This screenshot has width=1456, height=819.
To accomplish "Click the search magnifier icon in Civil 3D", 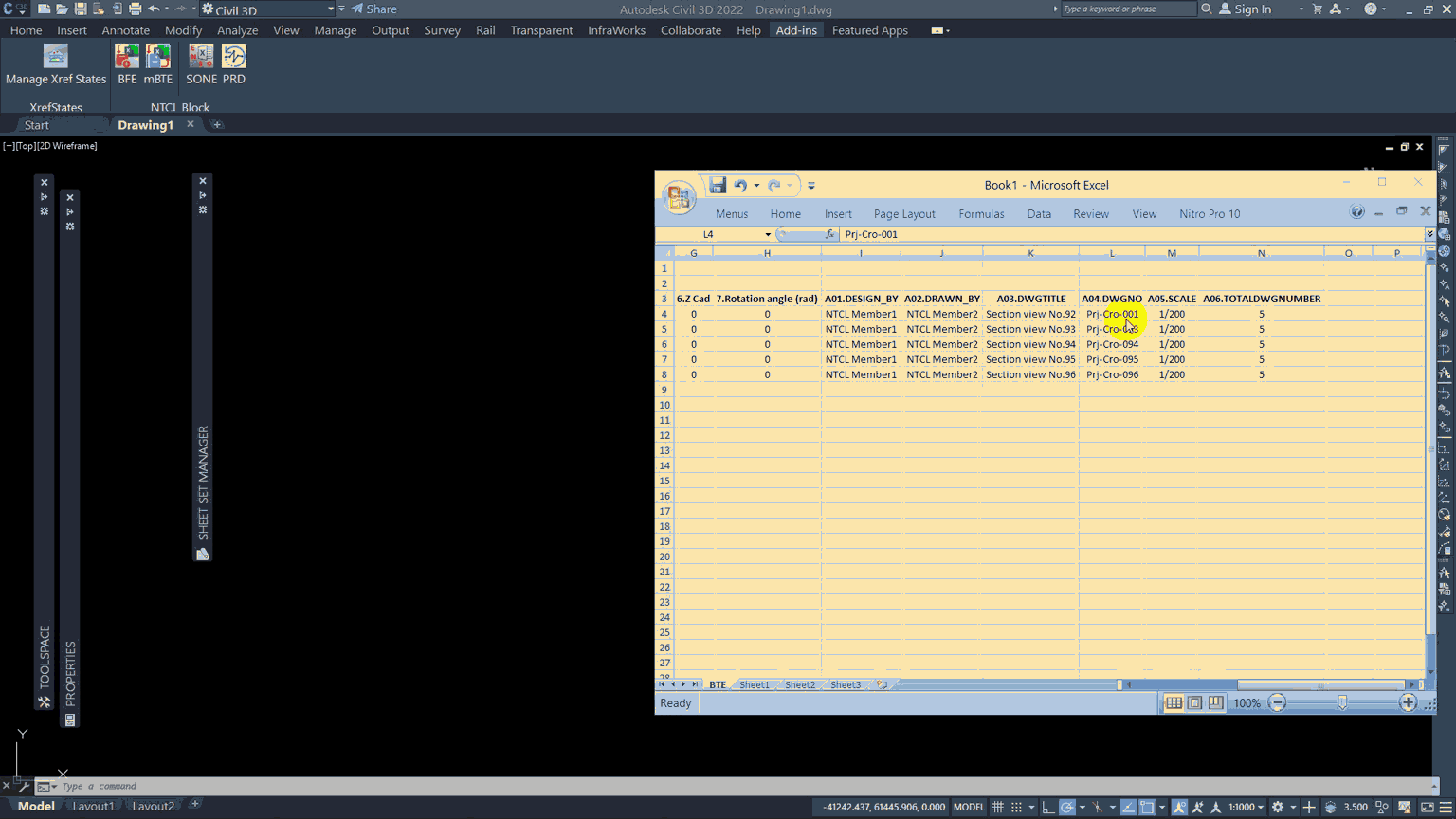I will [1207, 9].
